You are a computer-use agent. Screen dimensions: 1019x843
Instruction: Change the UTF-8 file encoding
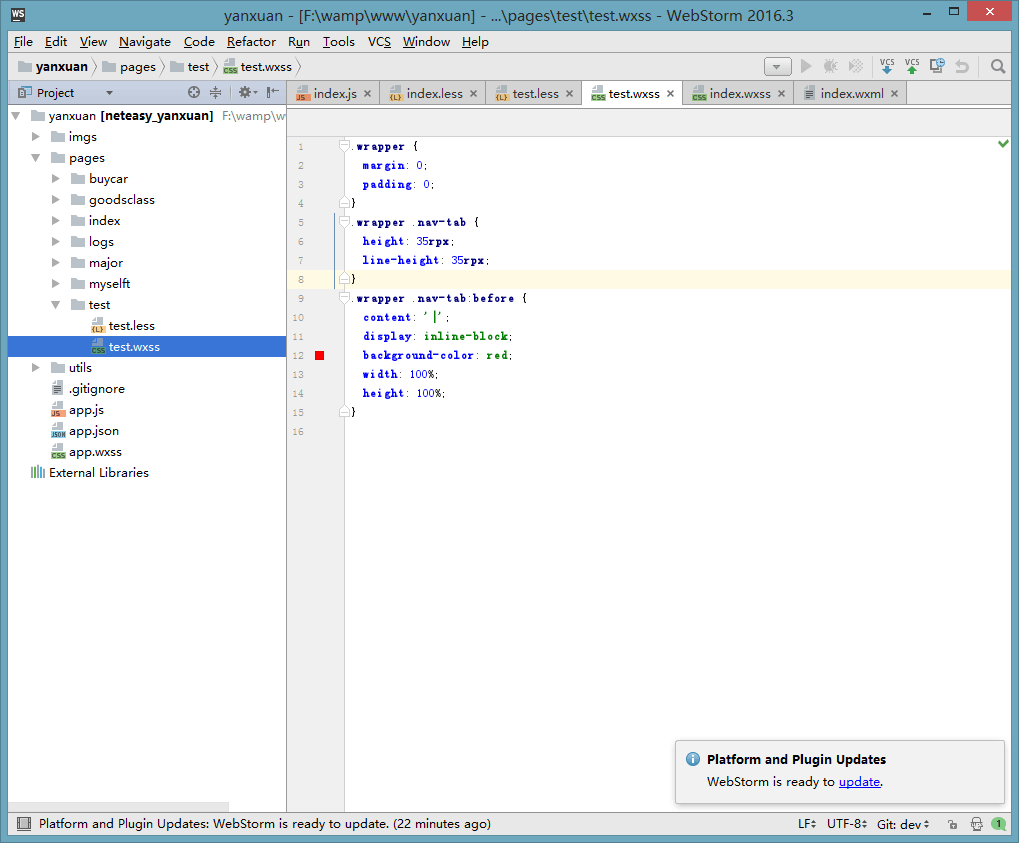pos(847,824)
